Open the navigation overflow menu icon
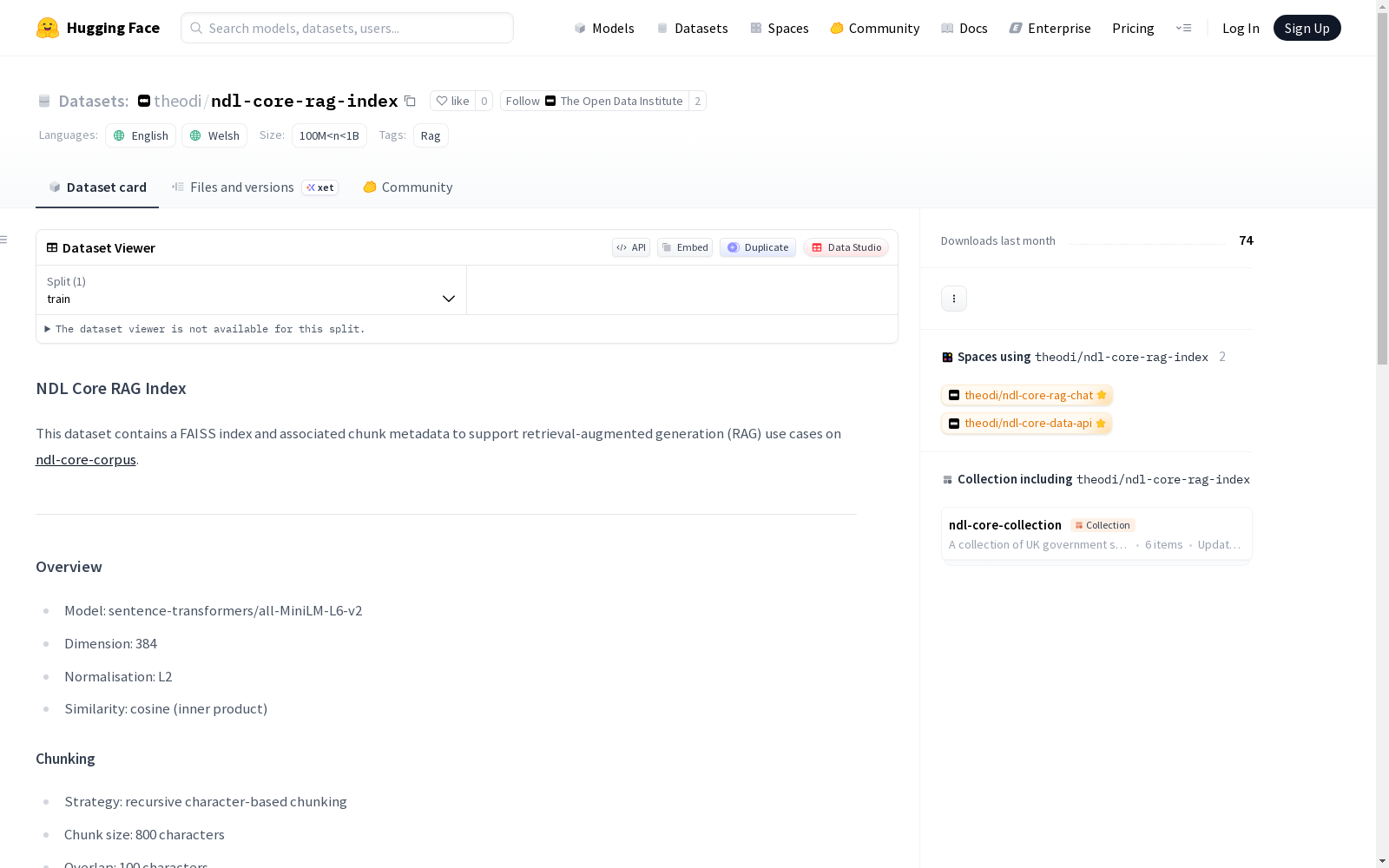The image size is (1389, 868). (1183, 28)
